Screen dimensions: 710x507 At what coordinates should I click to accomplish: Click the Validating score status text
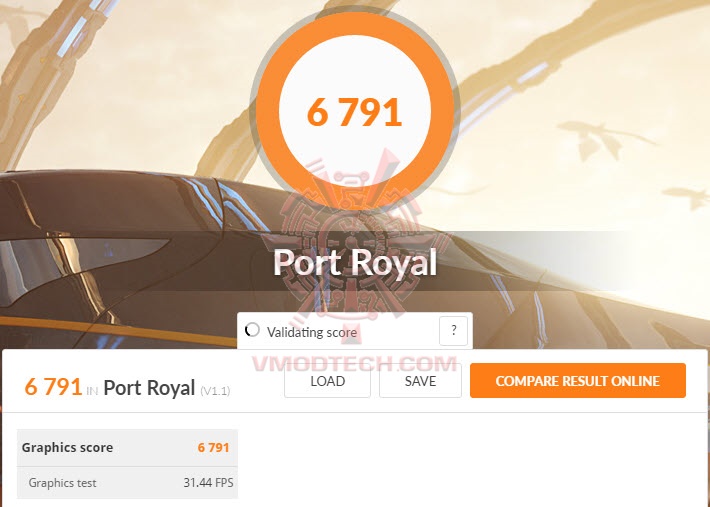click(x=312, y=333)
